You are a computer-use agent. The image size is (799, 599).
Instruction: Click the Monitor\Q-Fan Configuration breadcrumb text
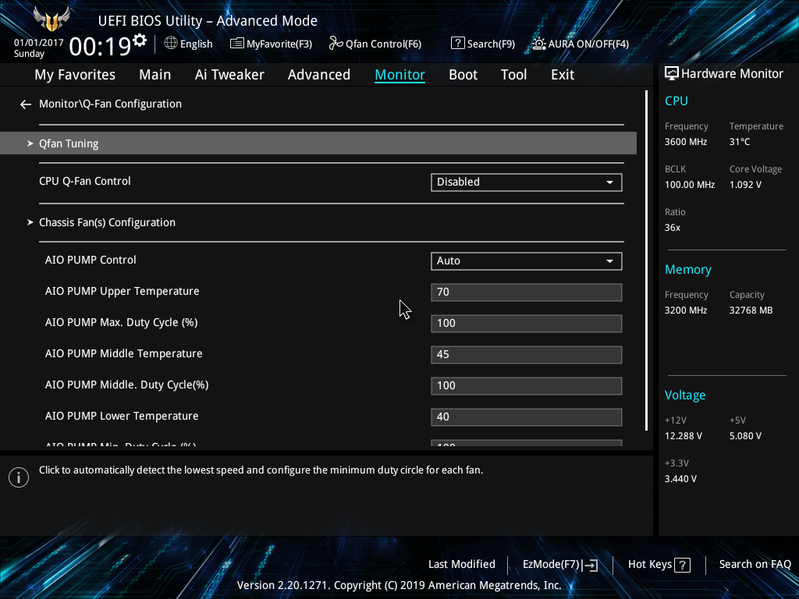[x=110, y=104]
